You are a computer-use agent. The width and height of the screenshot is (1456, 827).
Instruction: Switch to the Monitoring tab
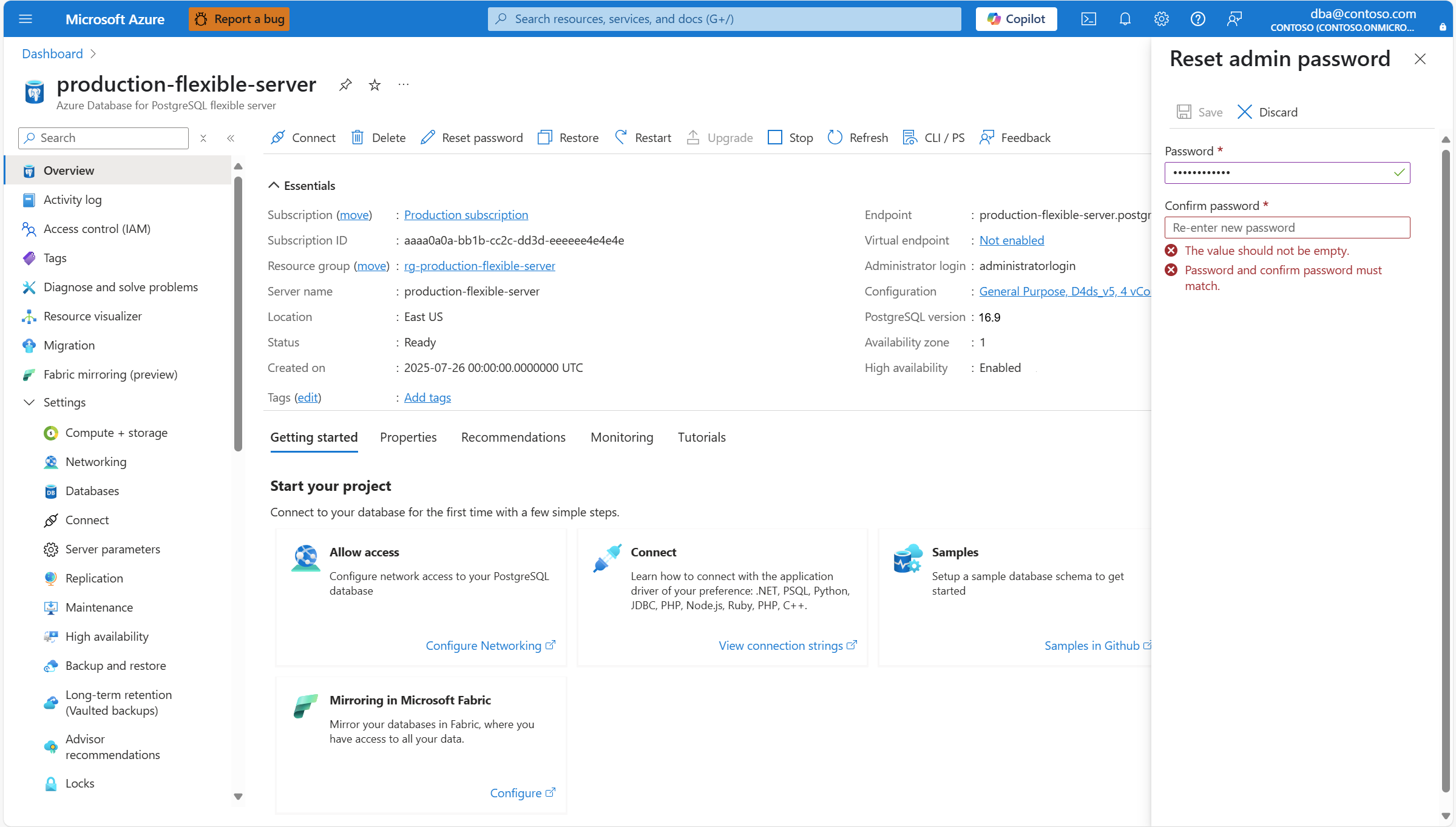(x=621, y=437)
